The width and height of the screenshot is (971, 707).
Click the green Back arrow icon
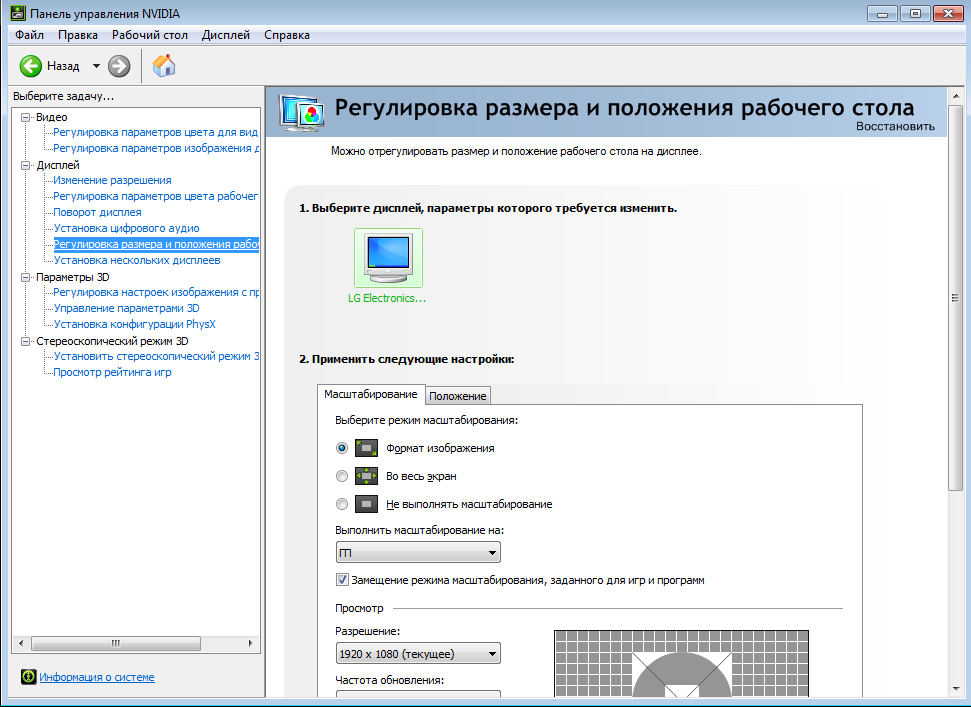click(x=31, y=66)
